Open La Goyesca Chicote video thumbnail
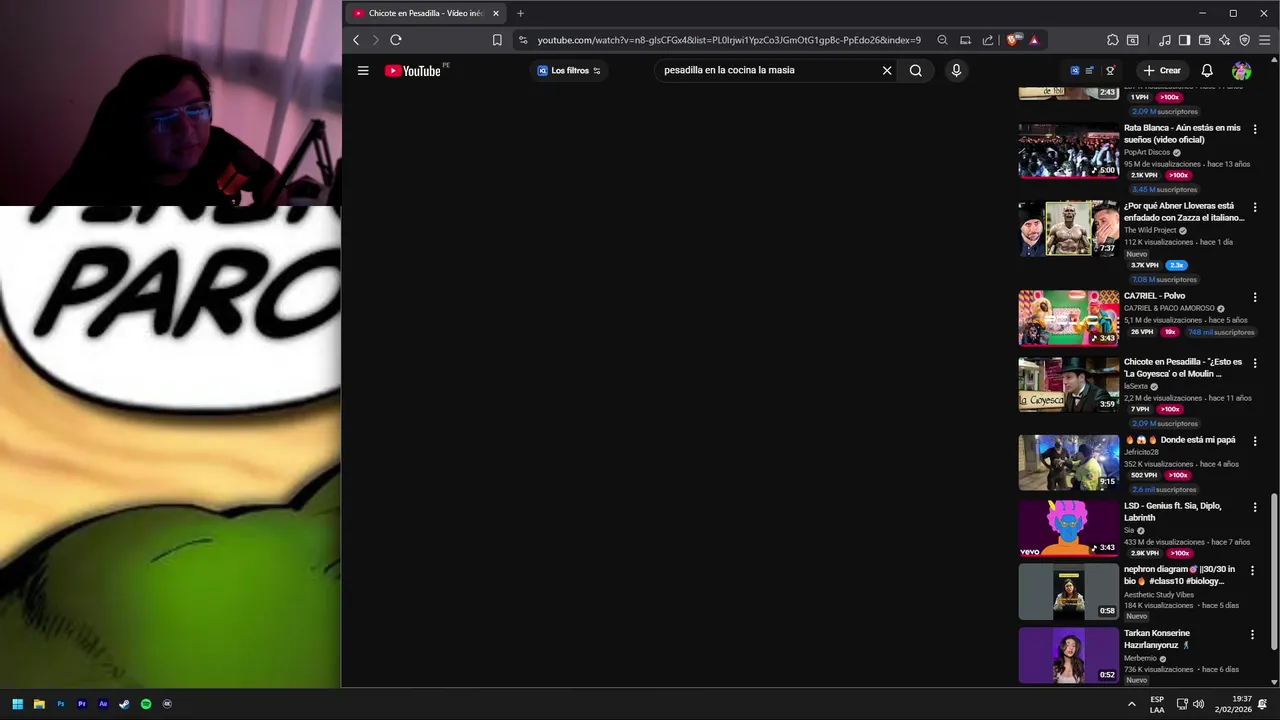Image resolution: width=1280 pixels, height=720 pixels. 1068,384
